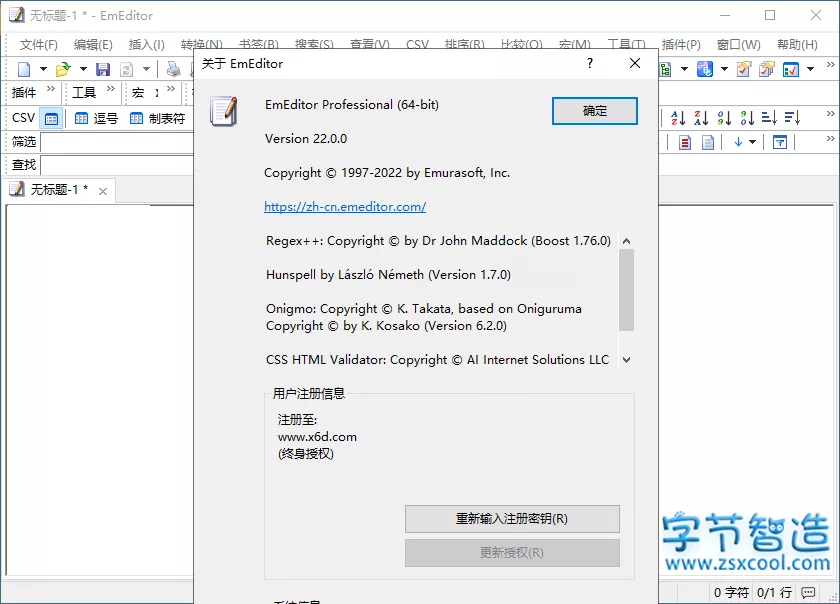Screen dimensions: 840x604
Task: Open the 插件(P) menu
Action: (681, 44)
